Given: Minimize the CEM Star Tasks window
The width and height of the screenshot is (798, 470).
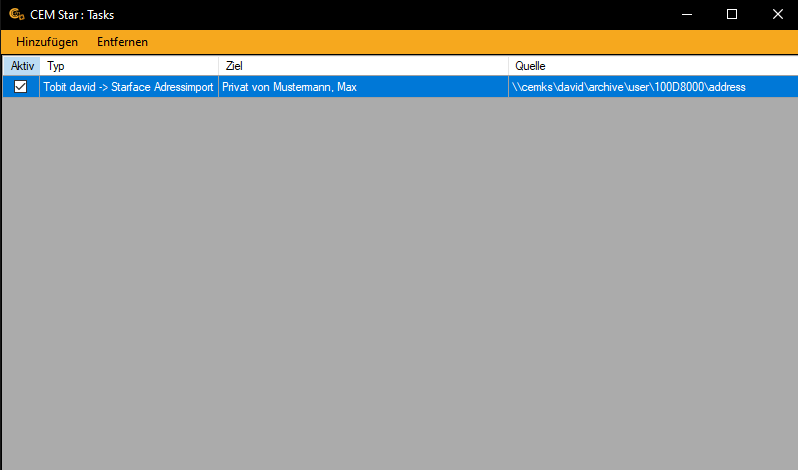Looking at the screenshot, I should coord(685,14).
